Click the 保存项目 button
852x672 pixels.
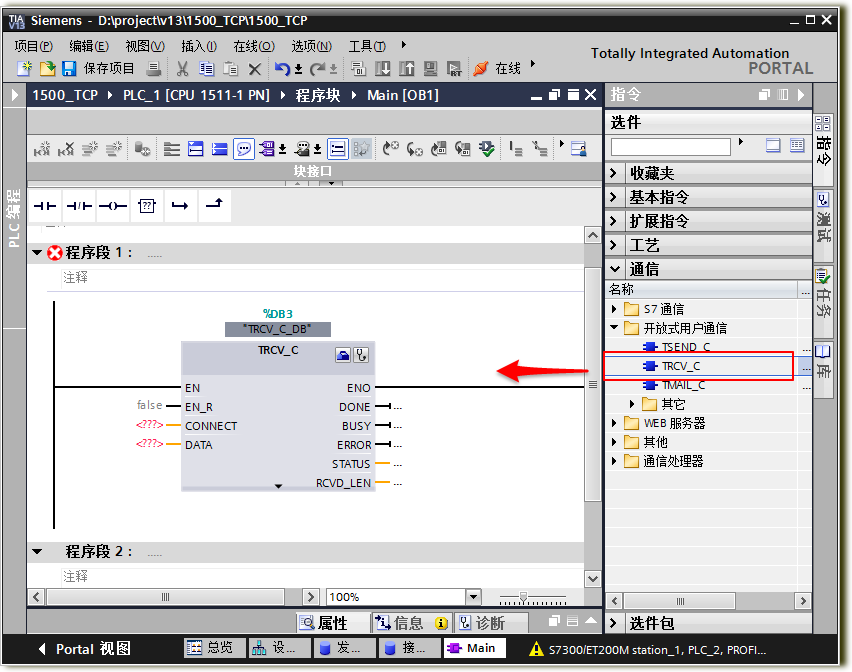pyautogui.click(x=109, y=68)
